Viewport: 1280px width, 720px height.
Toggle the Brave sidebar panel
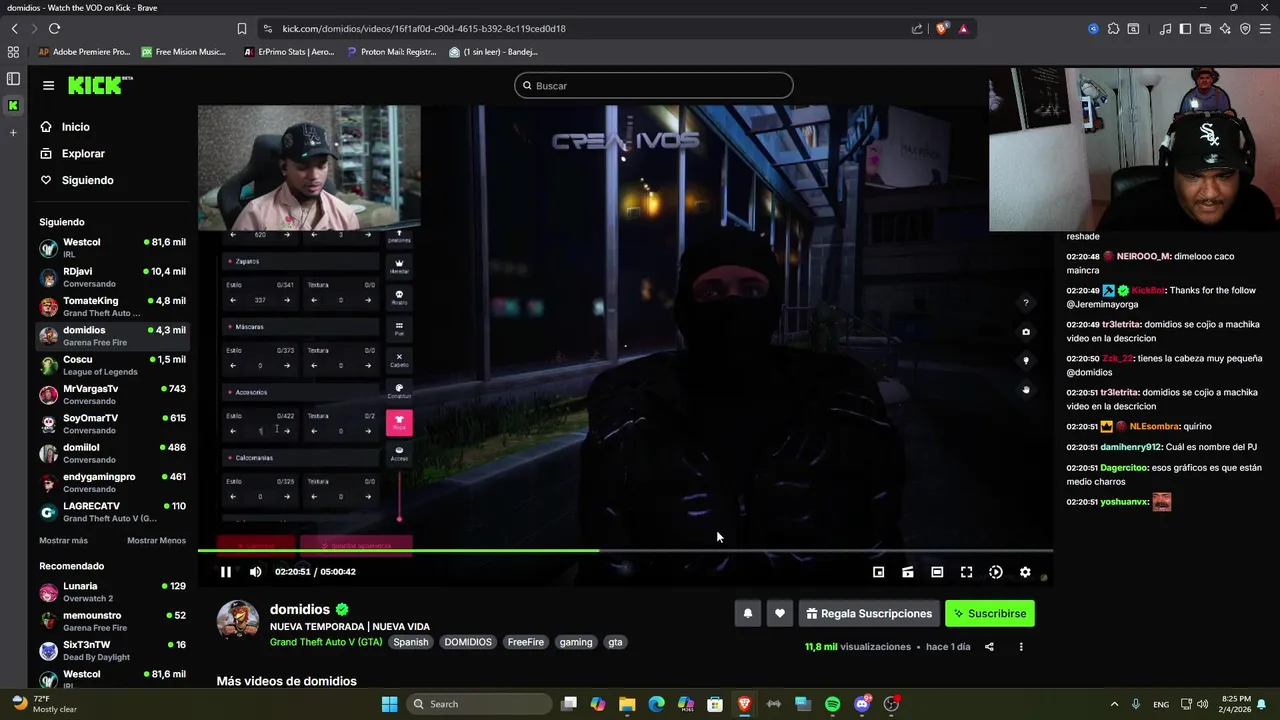(x=1186, y=29)
